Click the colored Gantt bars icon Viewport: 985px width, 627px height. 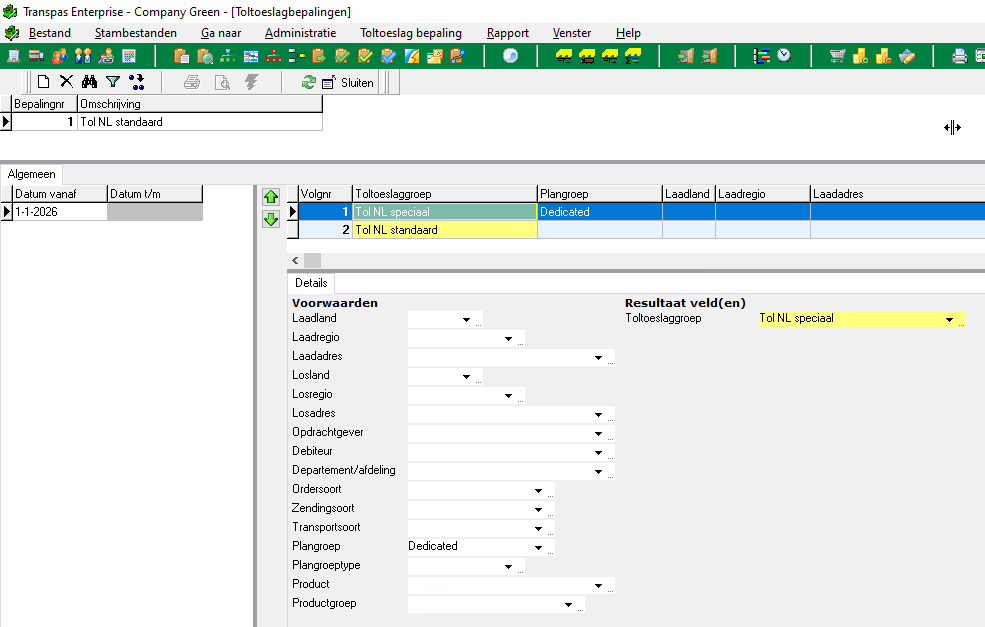tap(762, 57)
